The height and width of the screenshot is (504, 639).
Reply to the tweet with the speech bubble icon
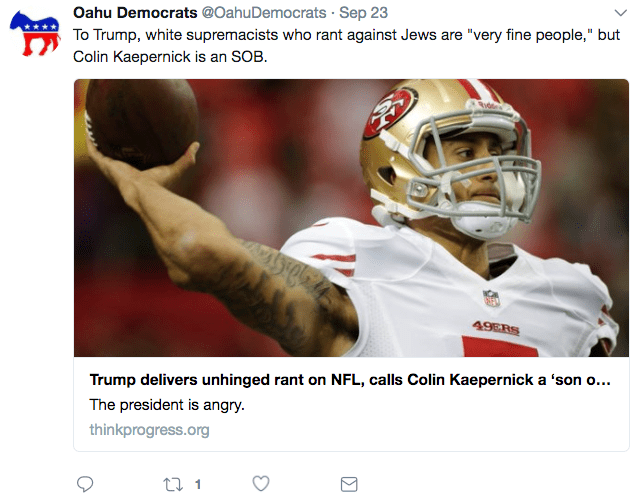pos(85,484)
